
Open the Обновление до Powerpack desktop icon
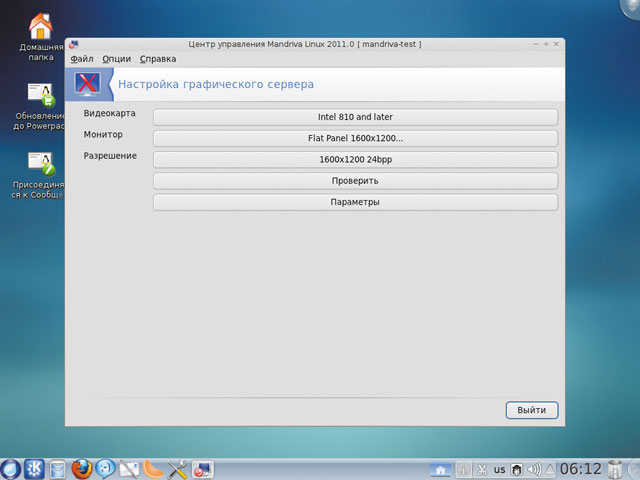coord(39,107)
